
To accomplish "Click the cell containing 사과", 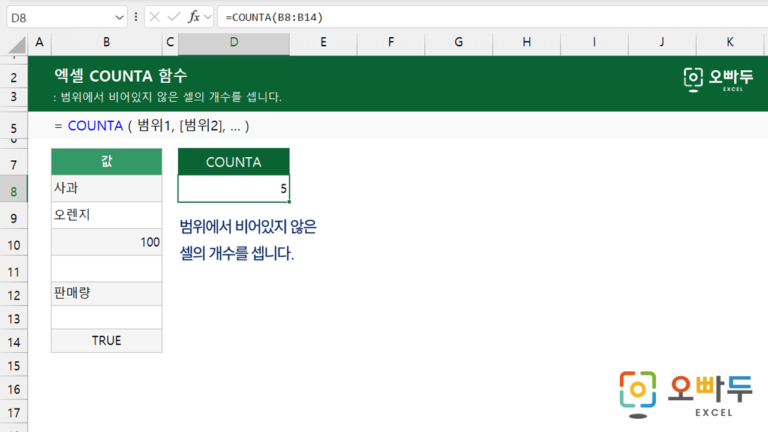I will click(x=106, y=189).
